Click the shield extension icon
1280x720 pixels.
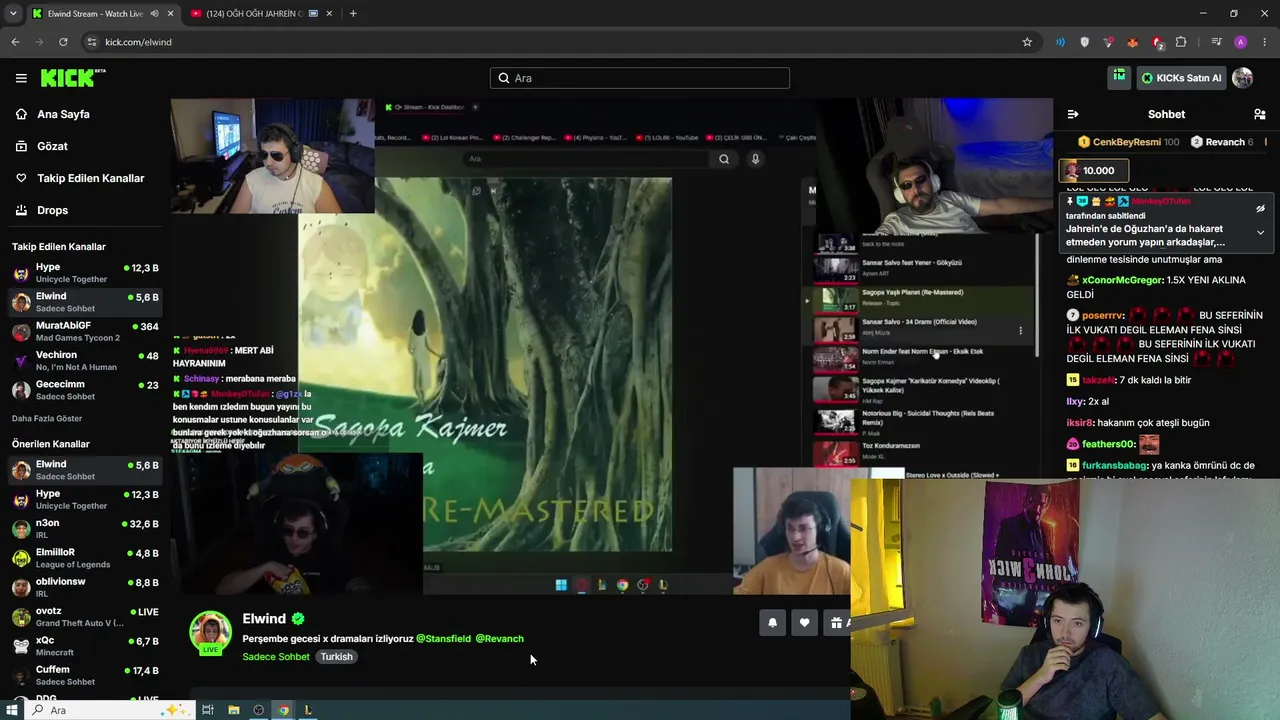1085,42
